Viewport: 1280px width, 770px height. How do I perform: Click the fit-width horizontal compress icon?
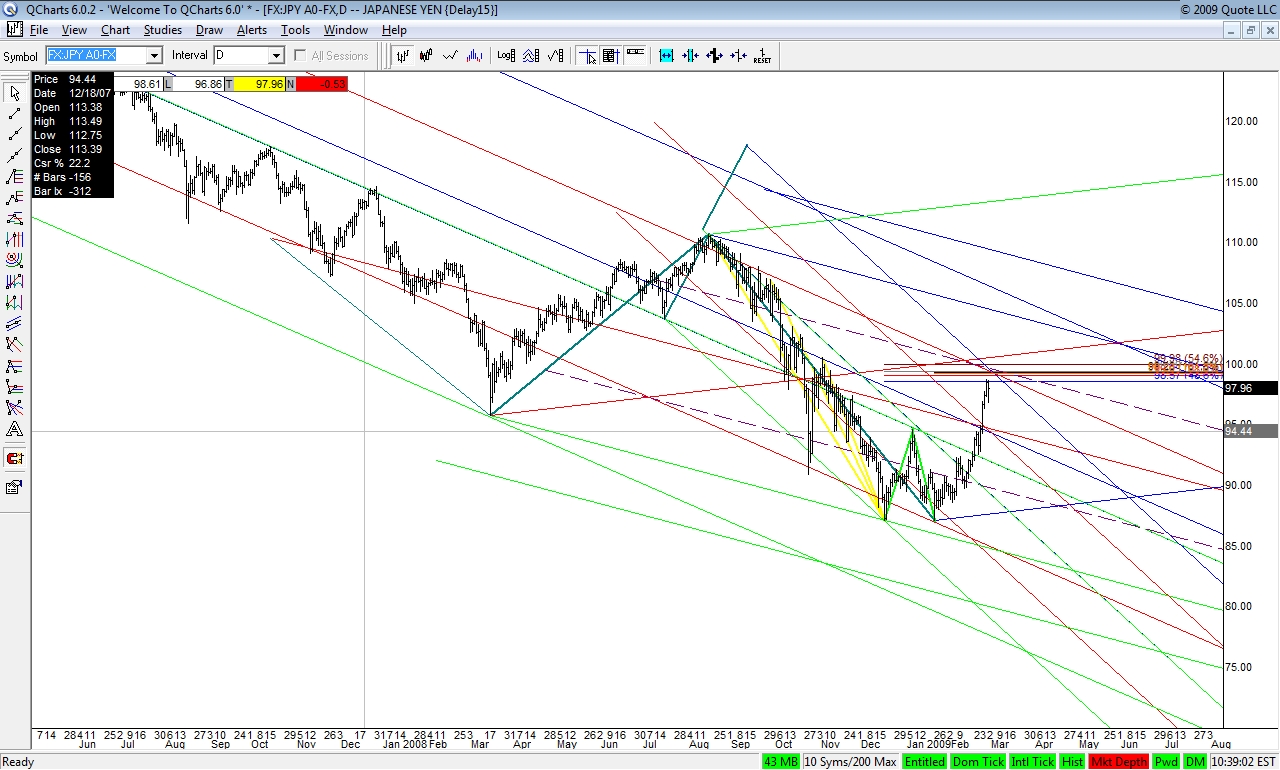click(666, 56)
